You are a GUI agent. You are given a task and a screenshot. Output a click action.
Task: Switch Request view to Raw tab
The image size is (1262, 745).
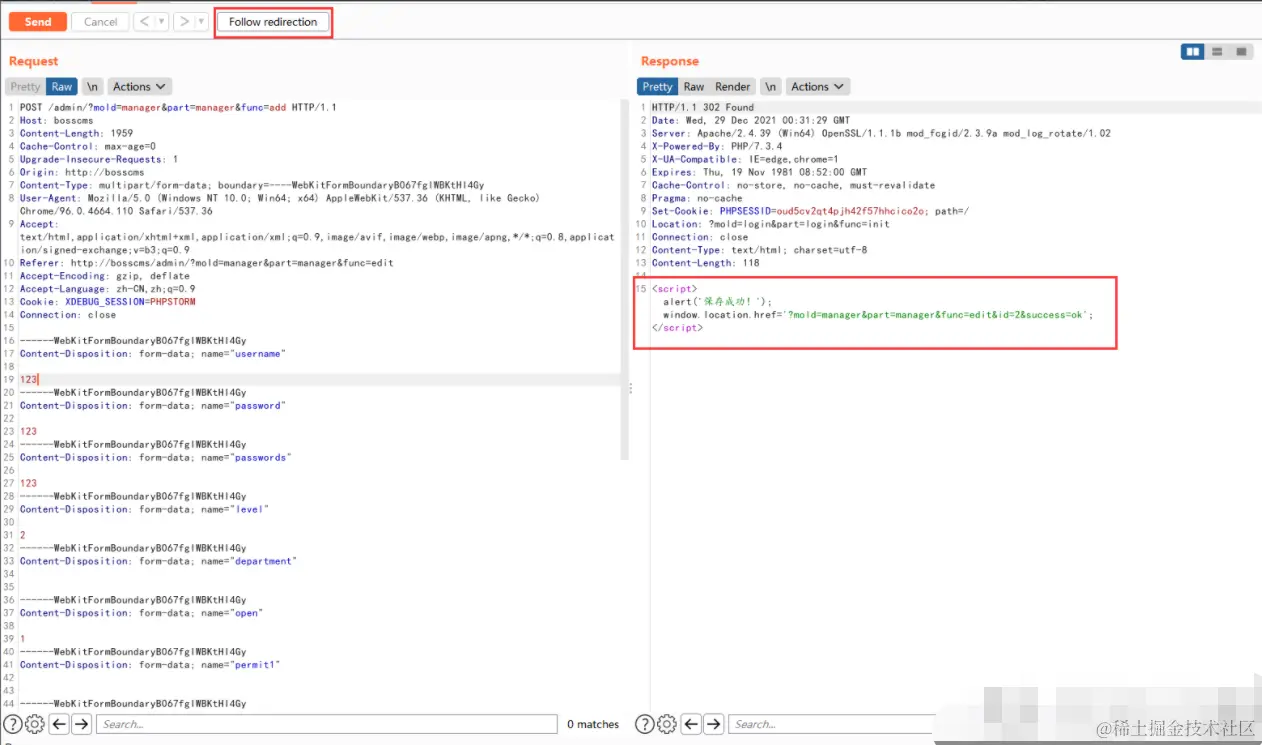62,87
